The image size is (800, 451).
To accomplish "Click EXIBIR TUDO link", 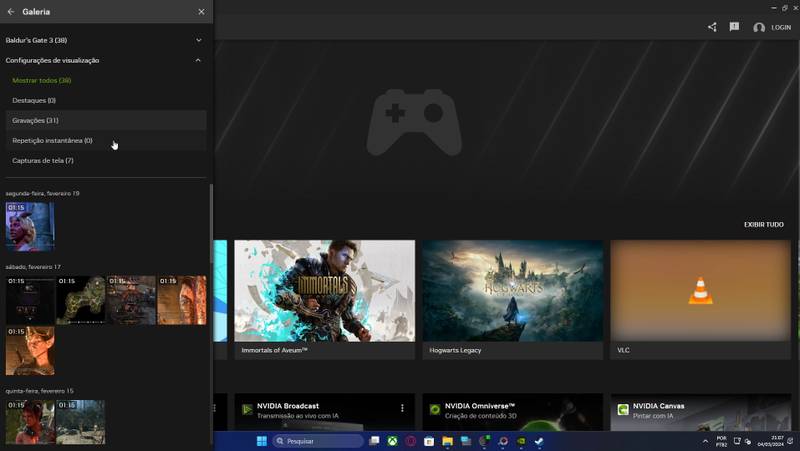I will click(764, 224).
